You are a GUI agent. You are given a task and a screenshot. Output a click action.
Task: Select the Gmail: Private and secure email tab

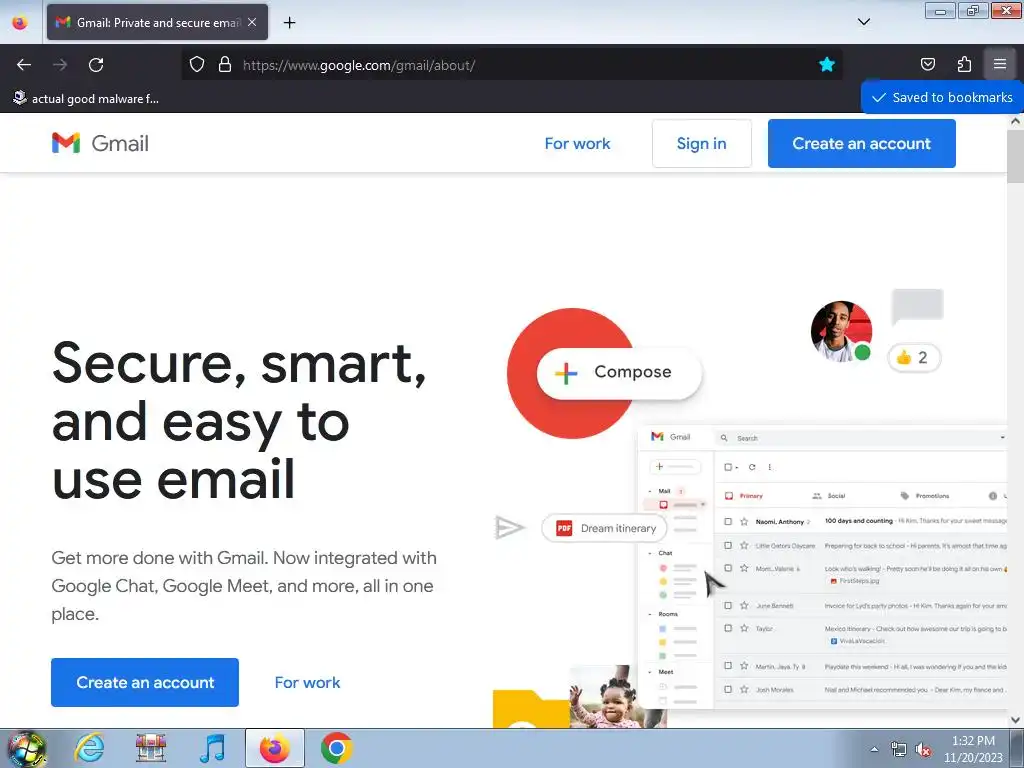pos(157,22)
